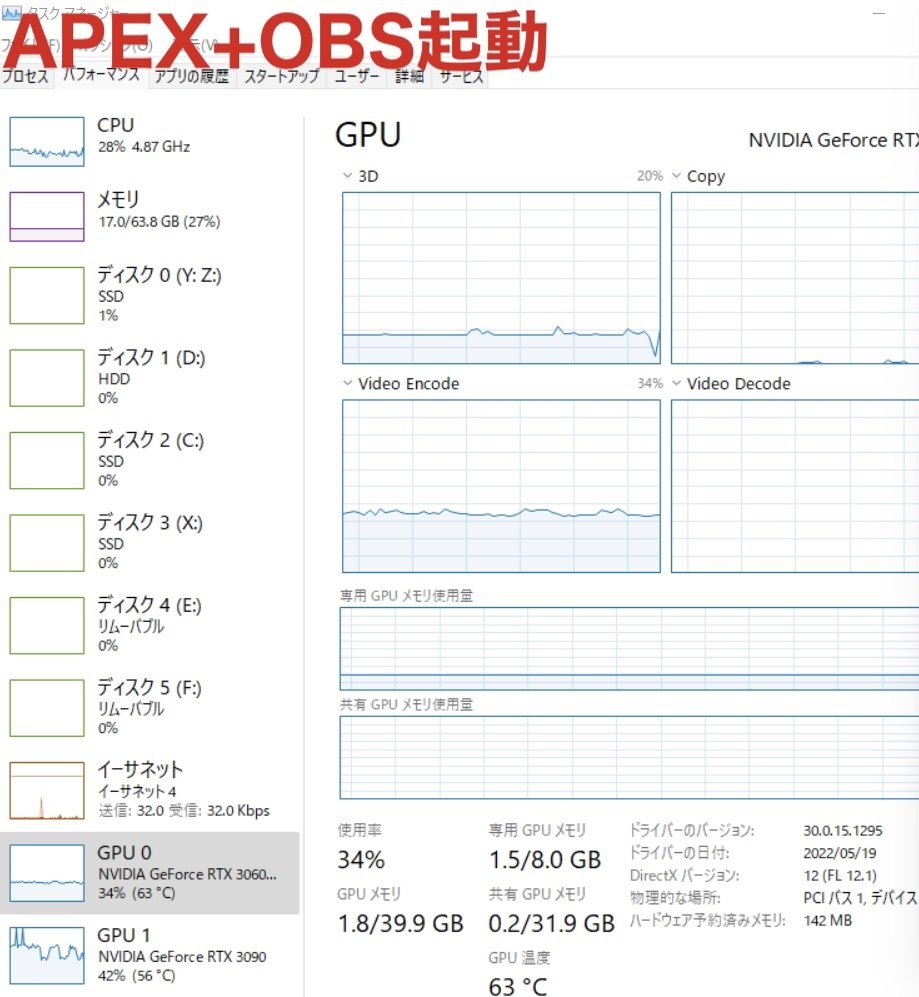The image size is (919, 997).
Task: Click the GPU 0 mini graph thumbnail
Action: pos(46,872)
